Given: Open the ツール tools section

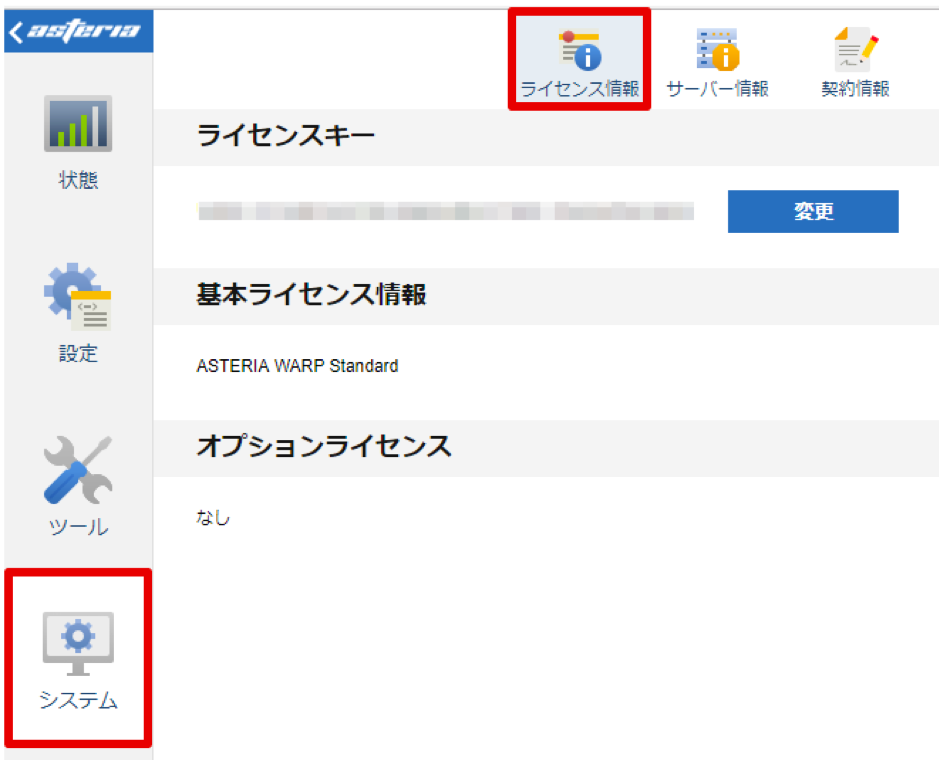Looking at the screenshot, I should pyautogui.click(x=78, y=486).
